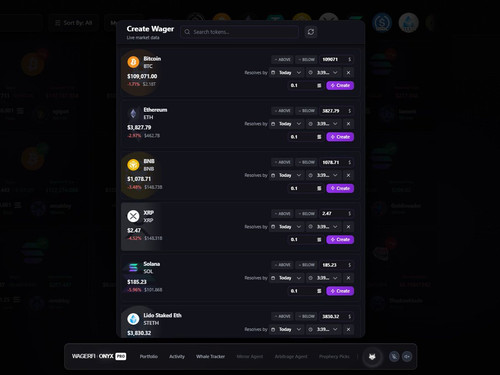Click the XRP target price field

tap(336, 214)
